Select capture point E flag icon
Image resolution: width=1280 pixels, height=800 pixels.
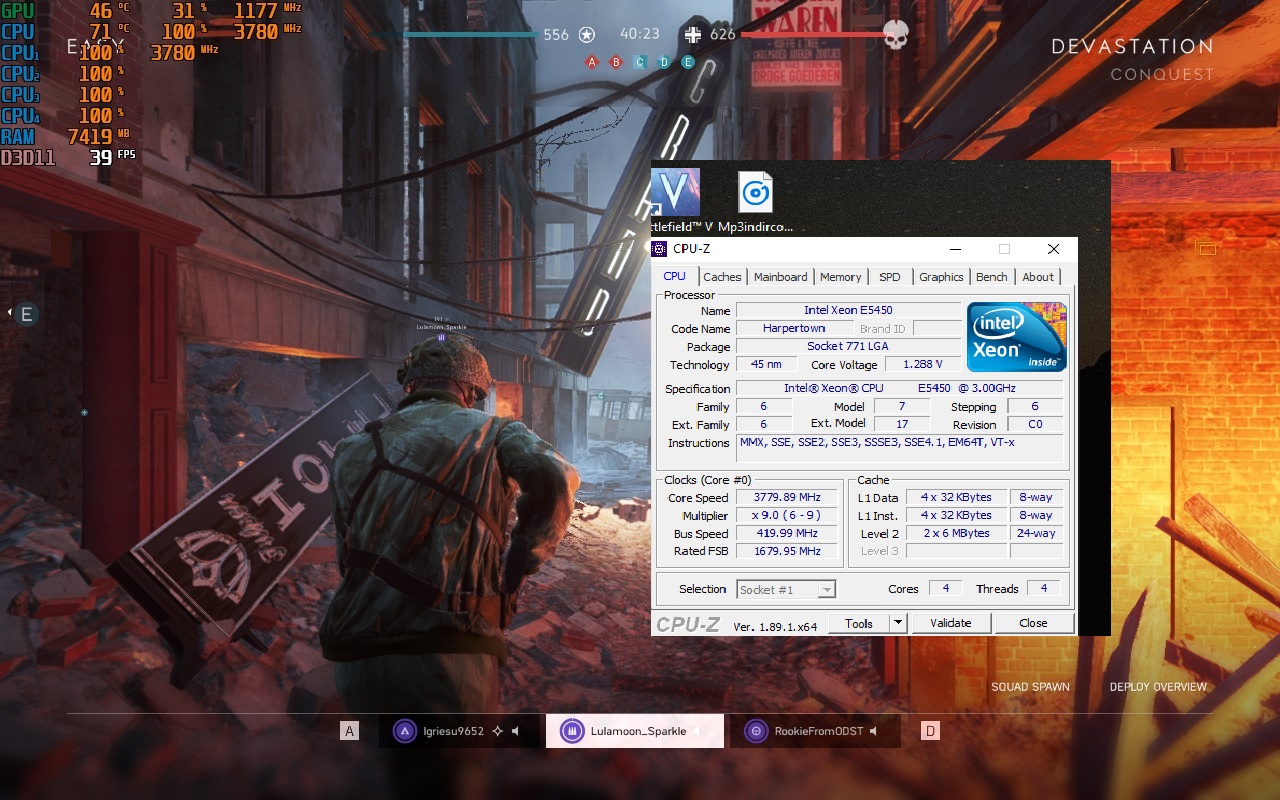click(x=688, y=62)
